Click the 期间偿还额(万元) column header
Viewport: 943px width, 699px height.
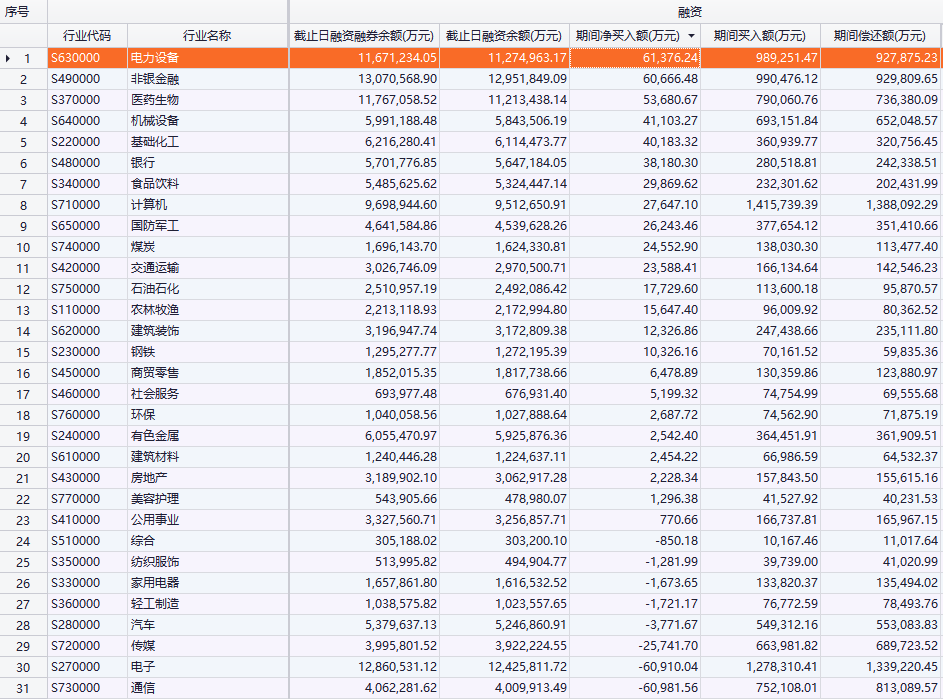(x=880, y=36)
